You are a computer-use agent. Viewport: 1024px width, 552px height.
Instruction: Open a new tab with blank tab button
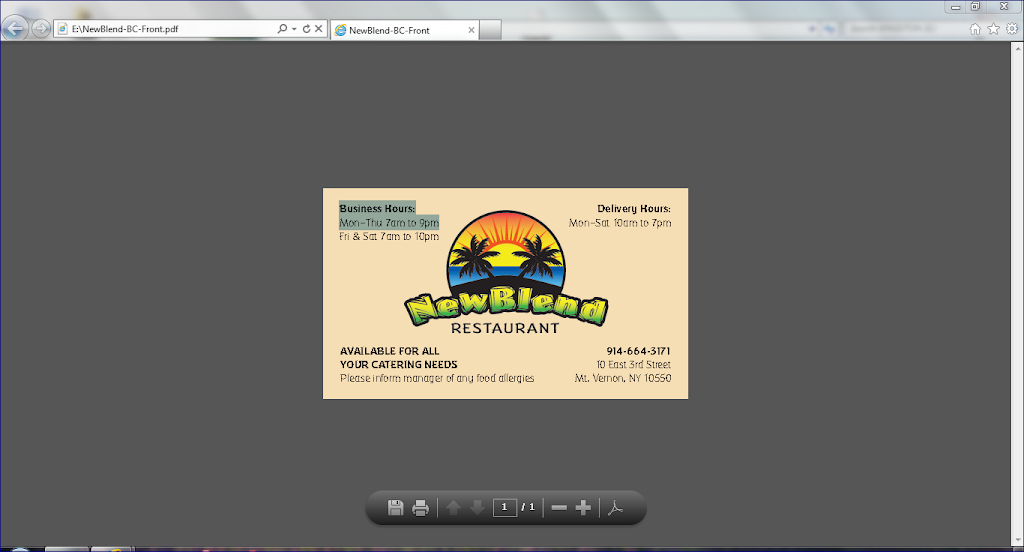(x=490, y=30)
